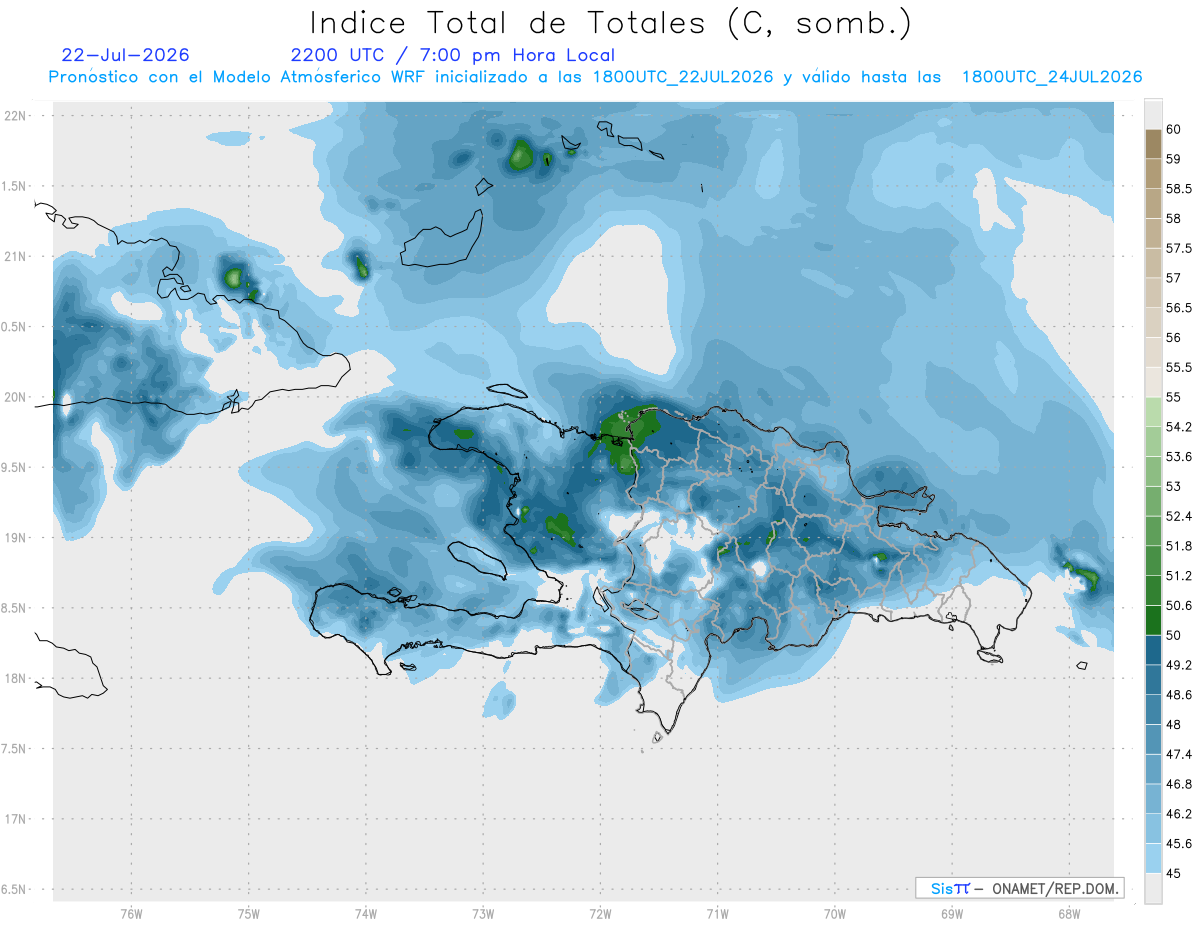Click the legend value '47.4'
Image resolution: width=1200 pixels, height=927 pixels.
1179,754
